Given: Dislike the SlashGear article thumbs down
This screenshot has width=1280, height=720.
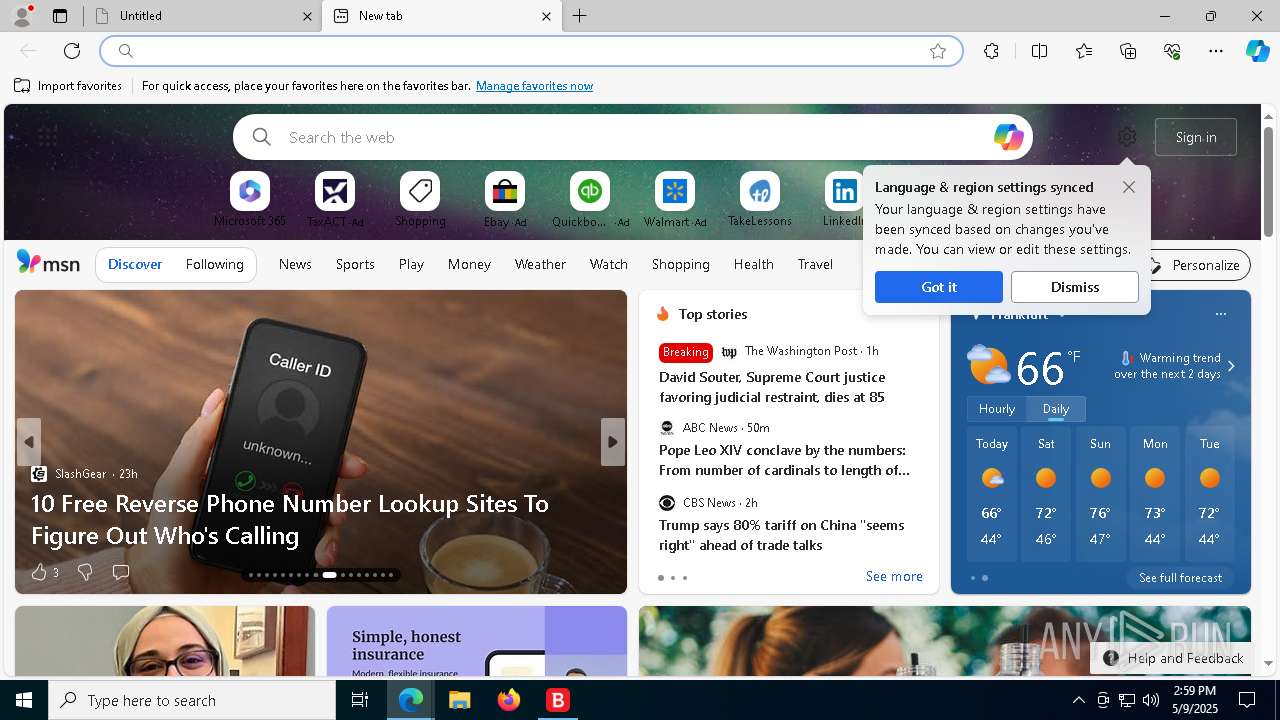Looking at the screenshot, I should click(85, 572).
